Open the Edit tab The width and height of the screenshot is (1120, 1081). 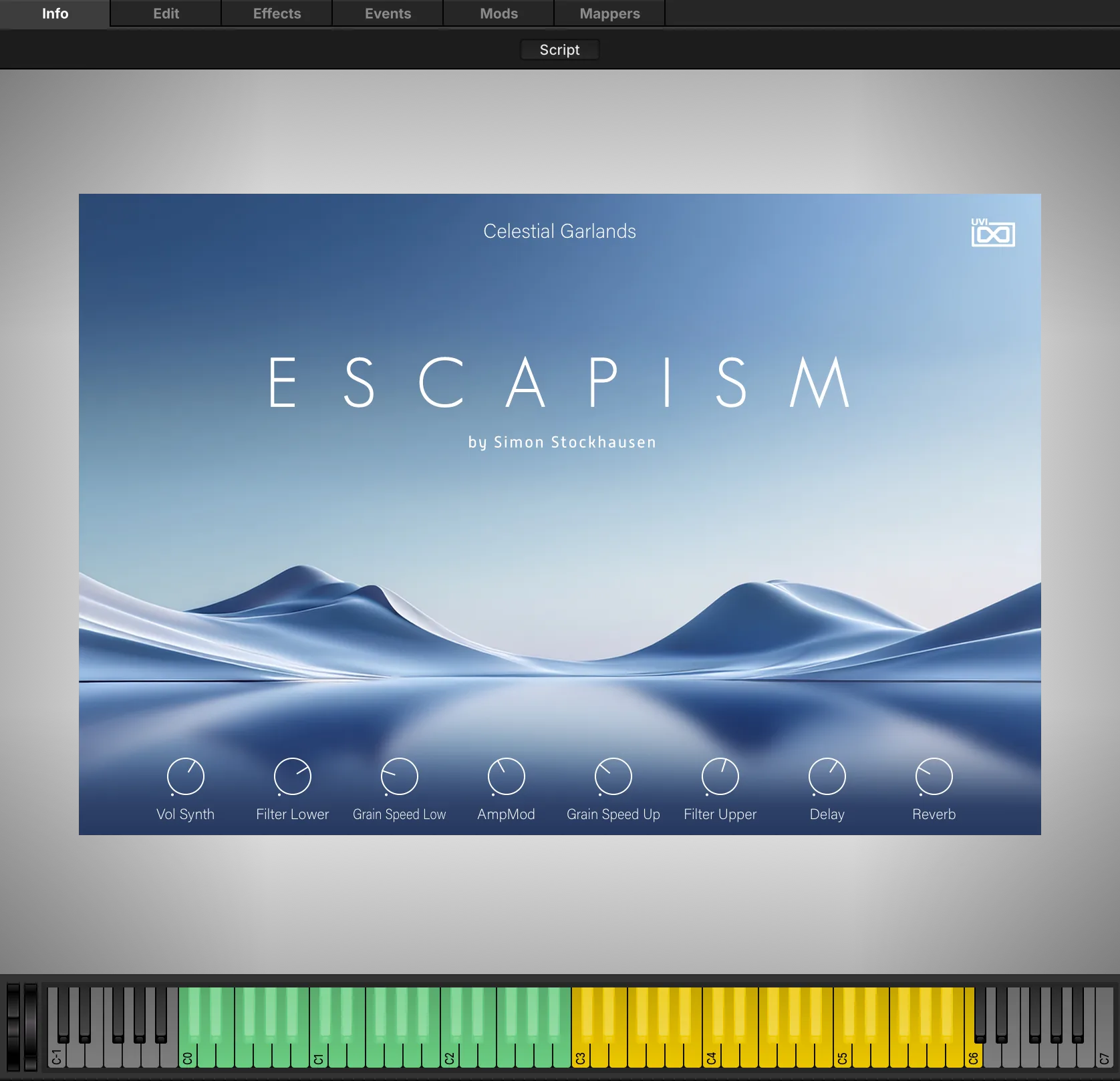(x=166, y=13)
